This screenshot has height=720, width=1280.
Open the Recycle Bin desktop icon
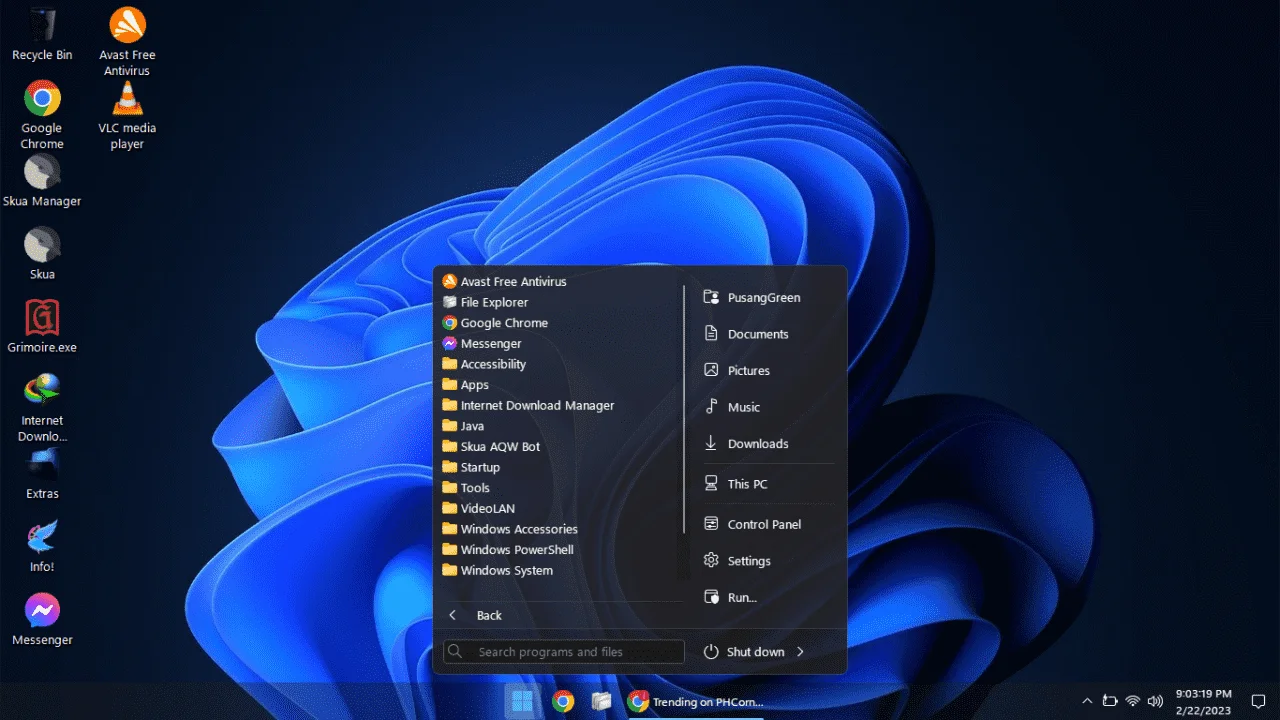pyautogui.click(x=42, y=34)
